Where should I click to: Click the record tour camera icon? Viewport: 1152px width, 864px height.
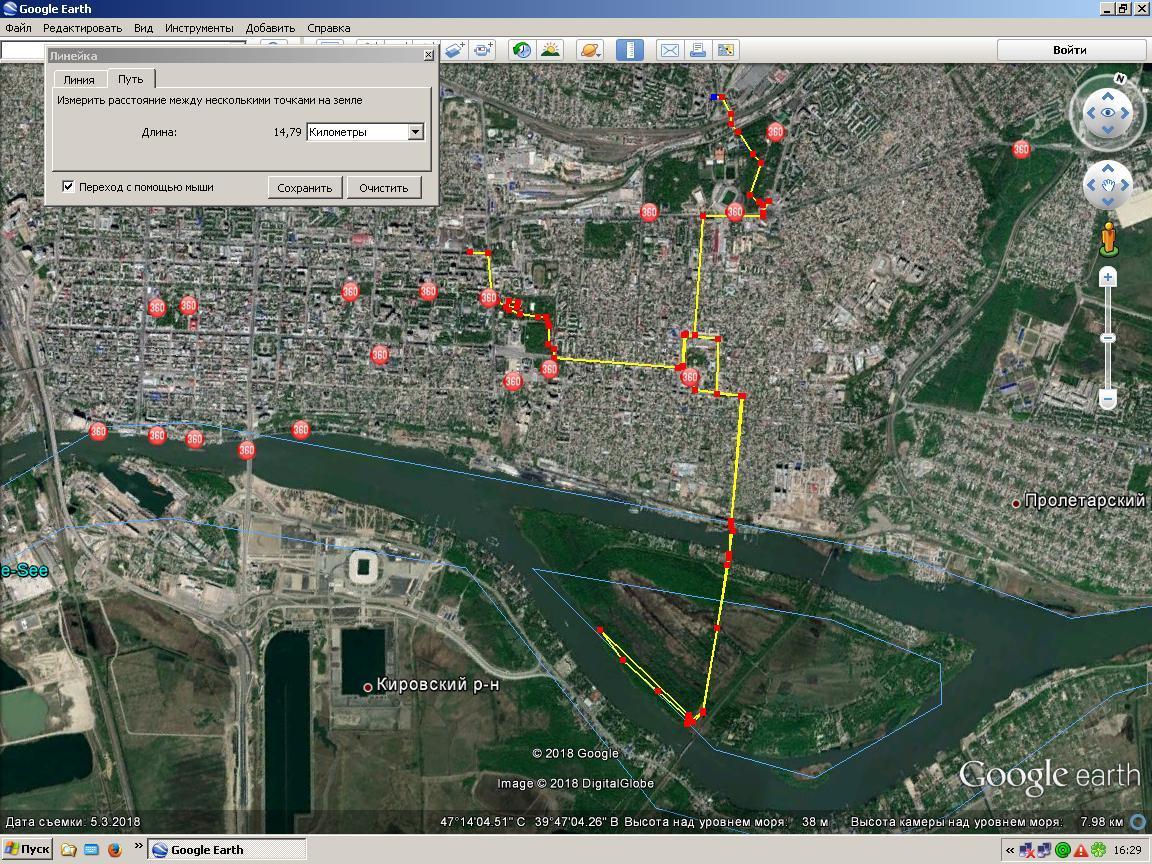(x=484, y=50)
